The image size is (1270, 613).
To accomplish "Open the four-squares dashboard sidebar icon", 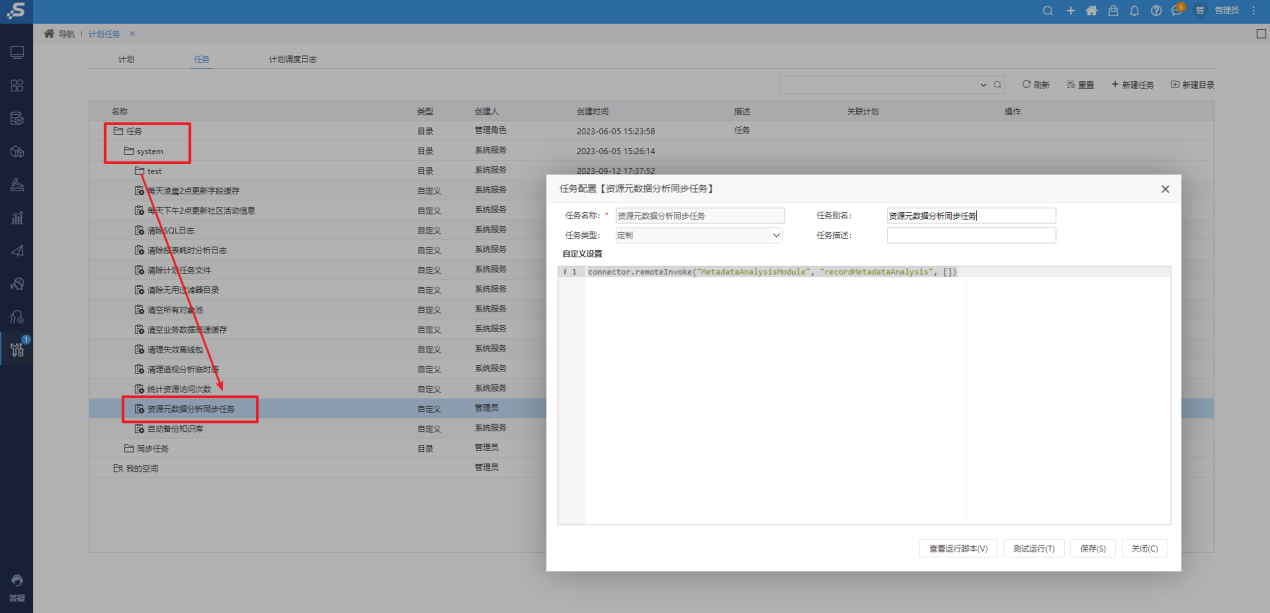I will click(17, 85).
